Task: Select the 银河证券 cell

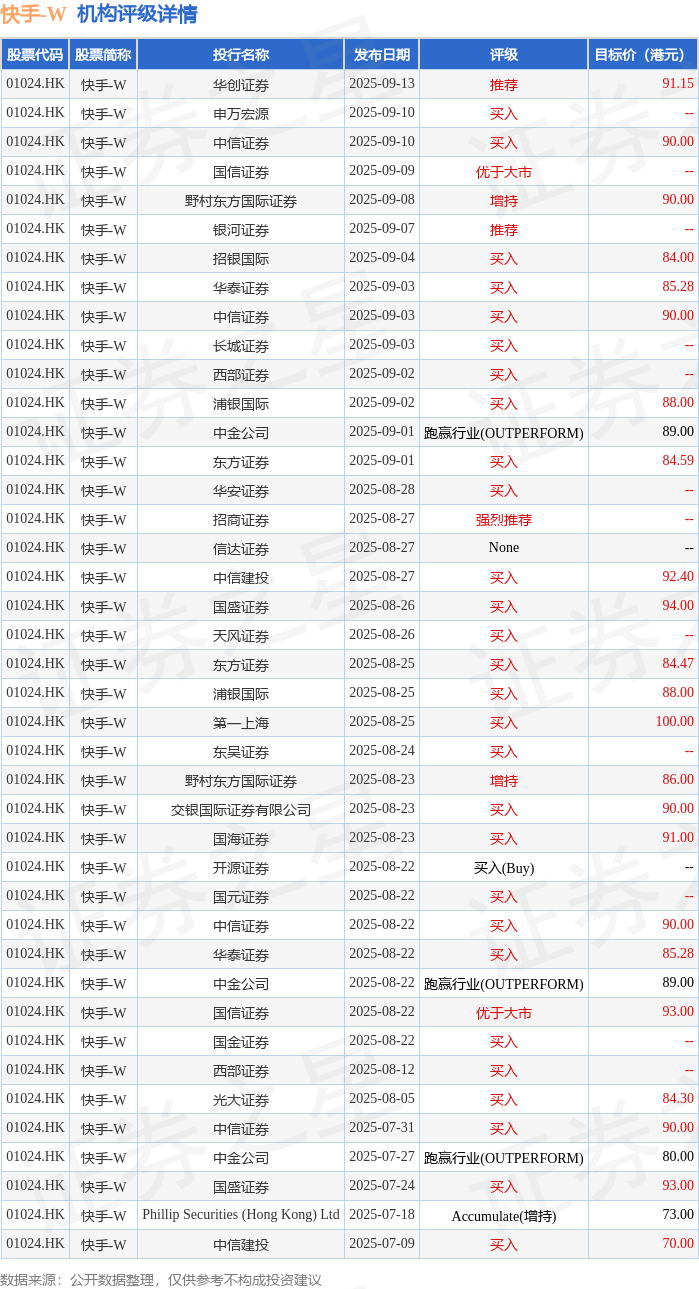Action: 241,230
